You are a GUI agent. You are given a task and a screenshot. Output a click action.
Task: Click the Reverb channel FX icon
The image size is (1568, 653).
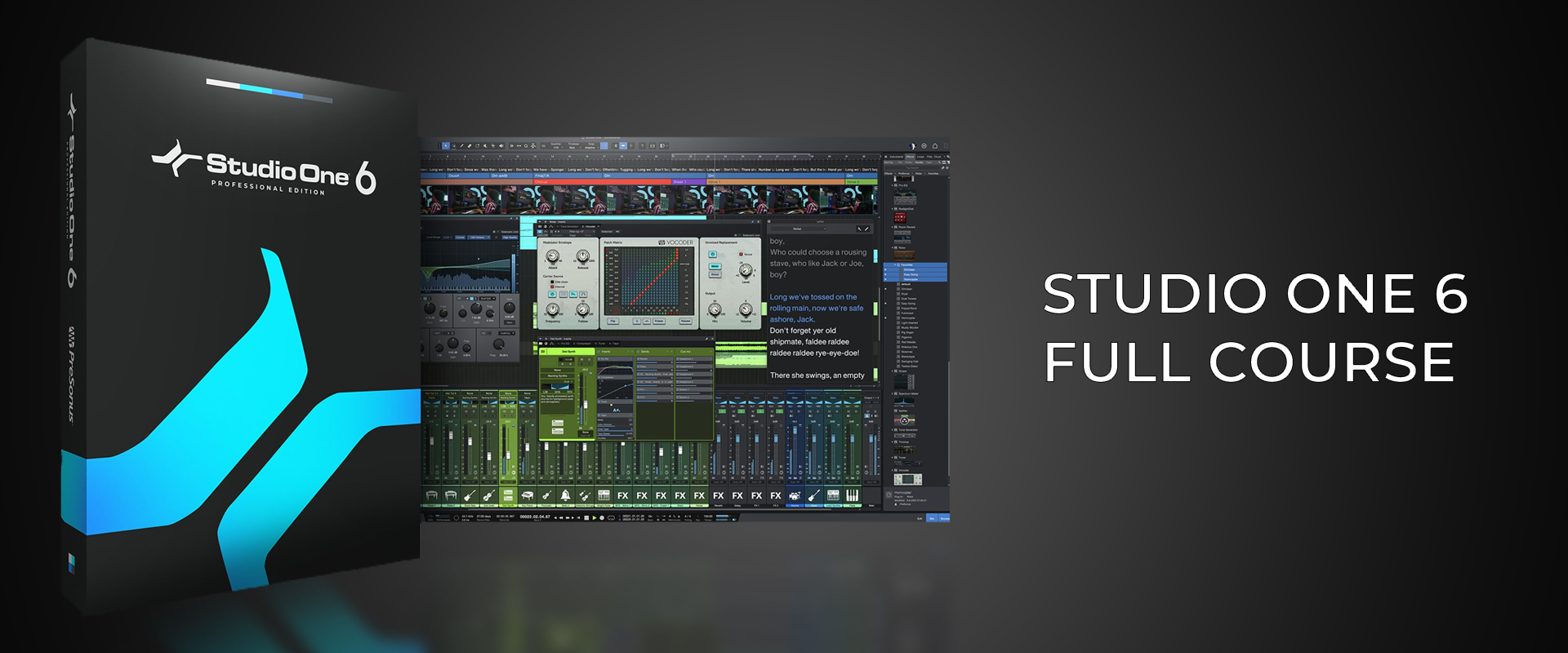point(719,495)
